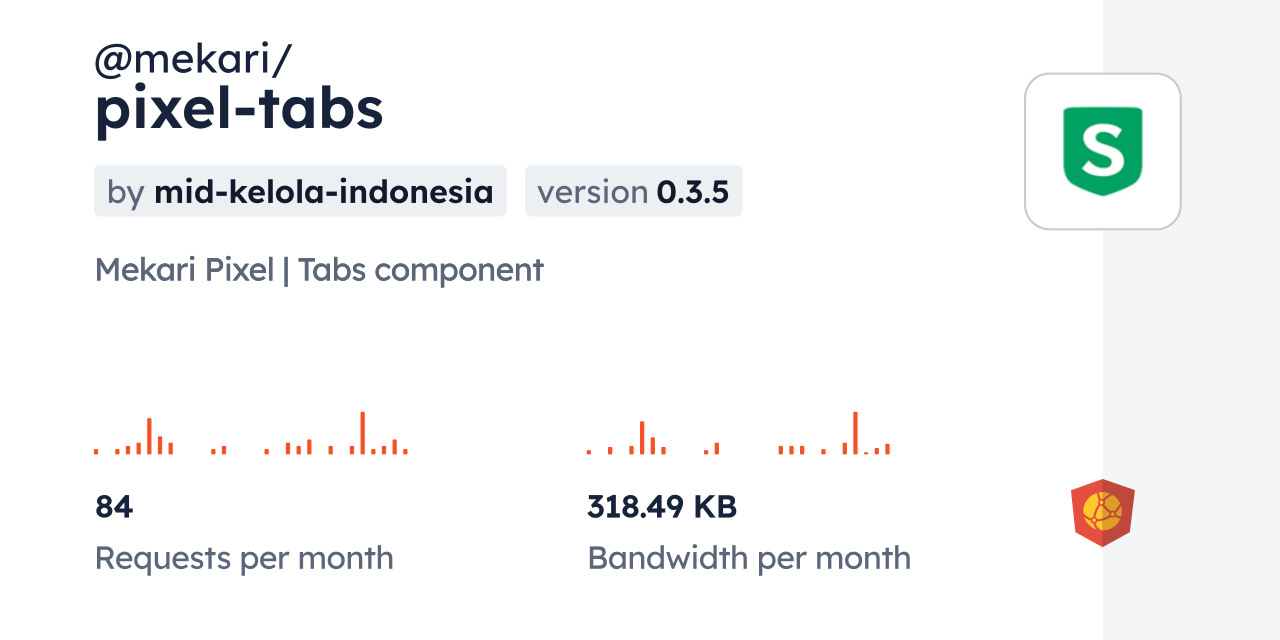The height and width of the screenshot is (640, 1280).
Task: Click the version 0.3.5 badge
Action: 633,191
